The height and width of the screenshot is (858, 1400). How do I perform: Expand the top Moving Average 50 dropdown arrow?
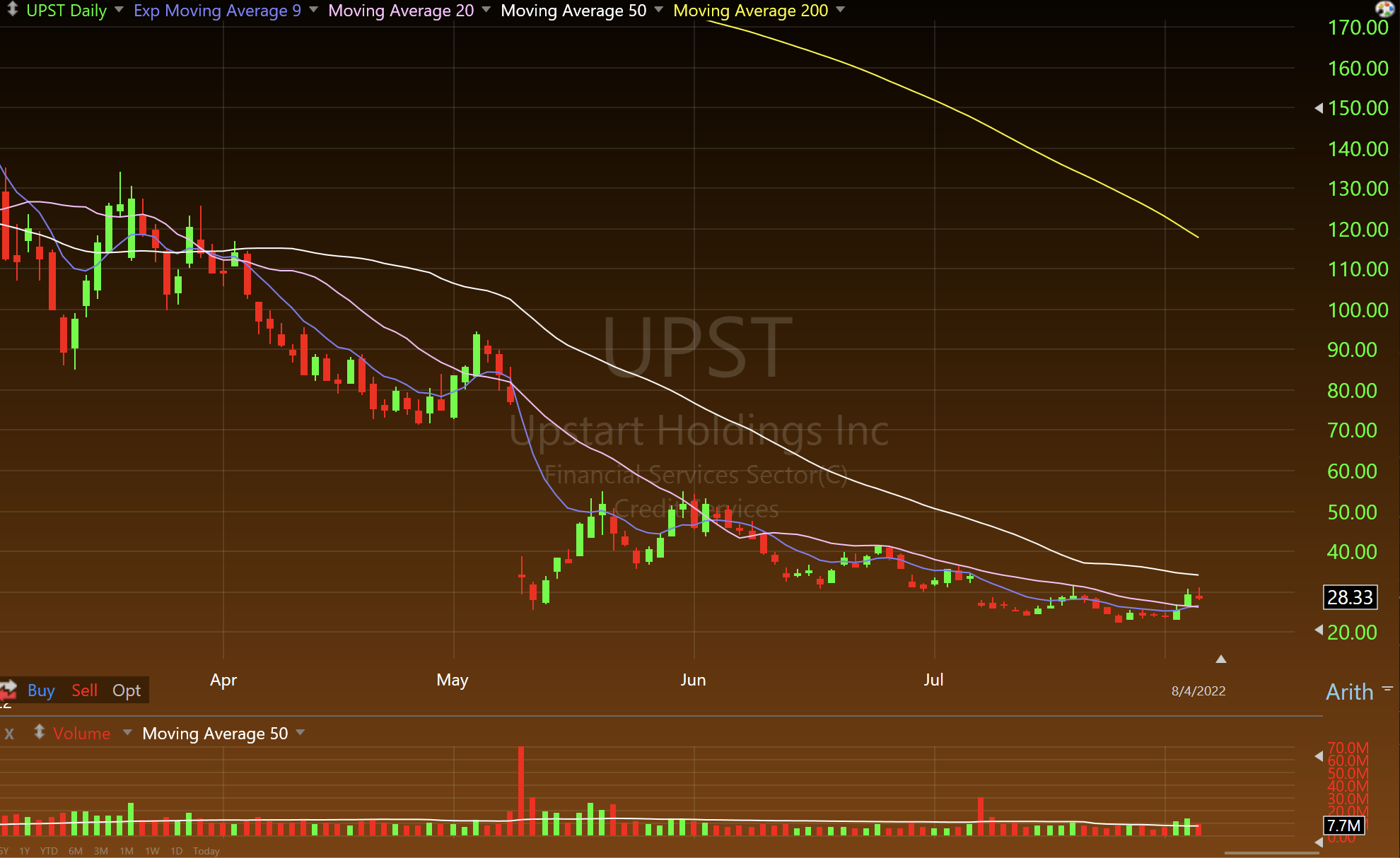659,10
